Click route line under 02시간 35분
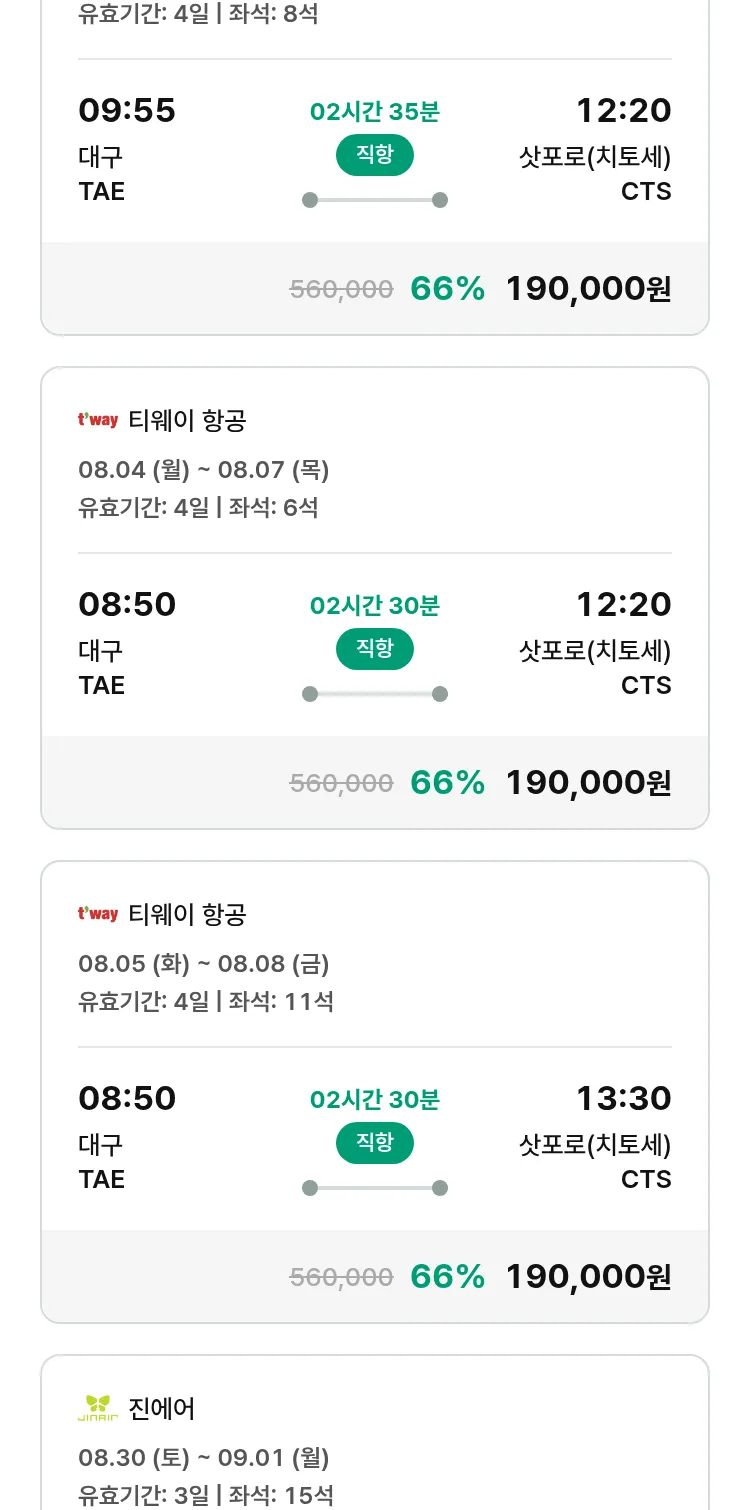This screenshot has width=750, height=1510. 374,200
